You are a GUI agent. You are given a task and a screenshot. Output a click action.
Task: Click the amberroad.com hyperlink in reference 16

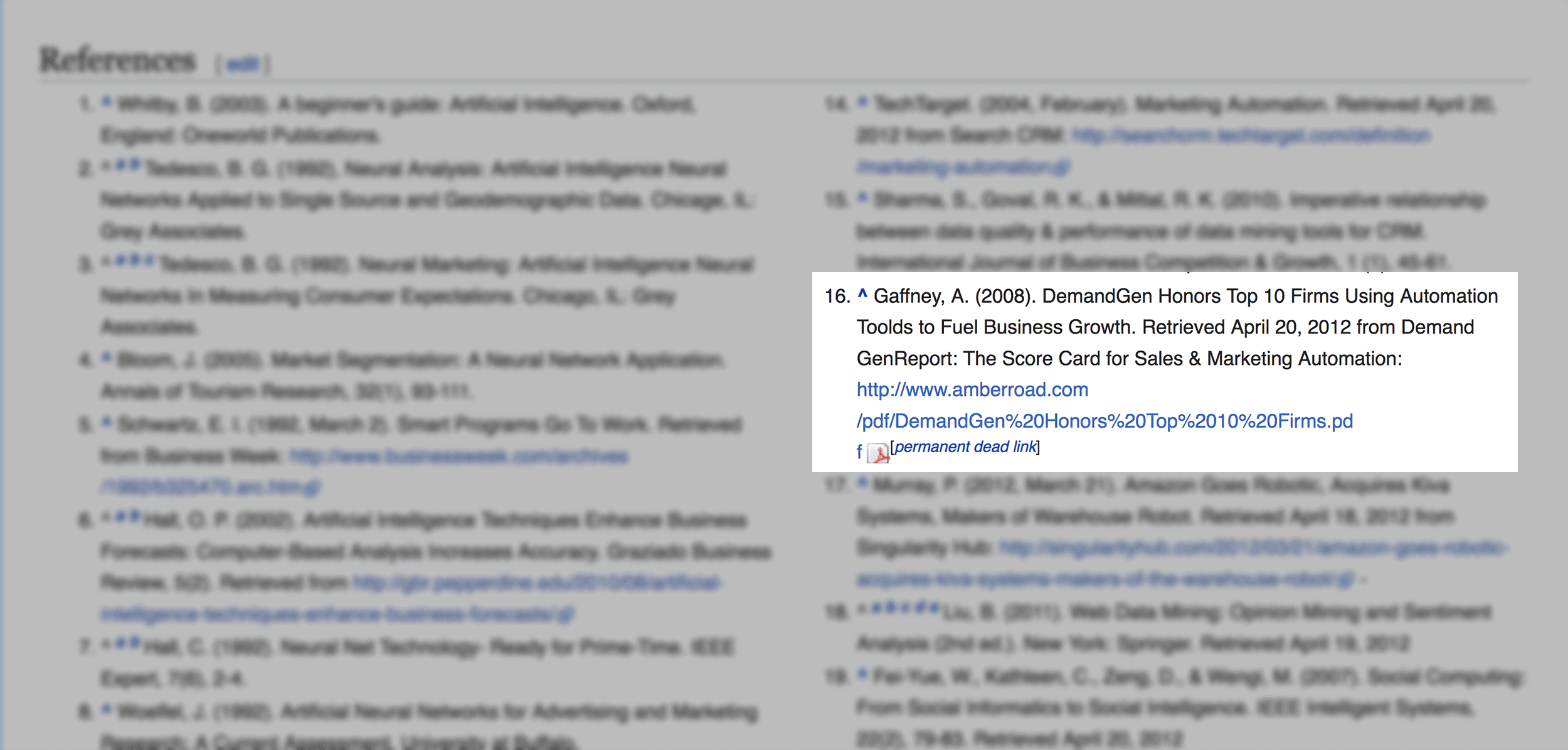click(961, 389)
